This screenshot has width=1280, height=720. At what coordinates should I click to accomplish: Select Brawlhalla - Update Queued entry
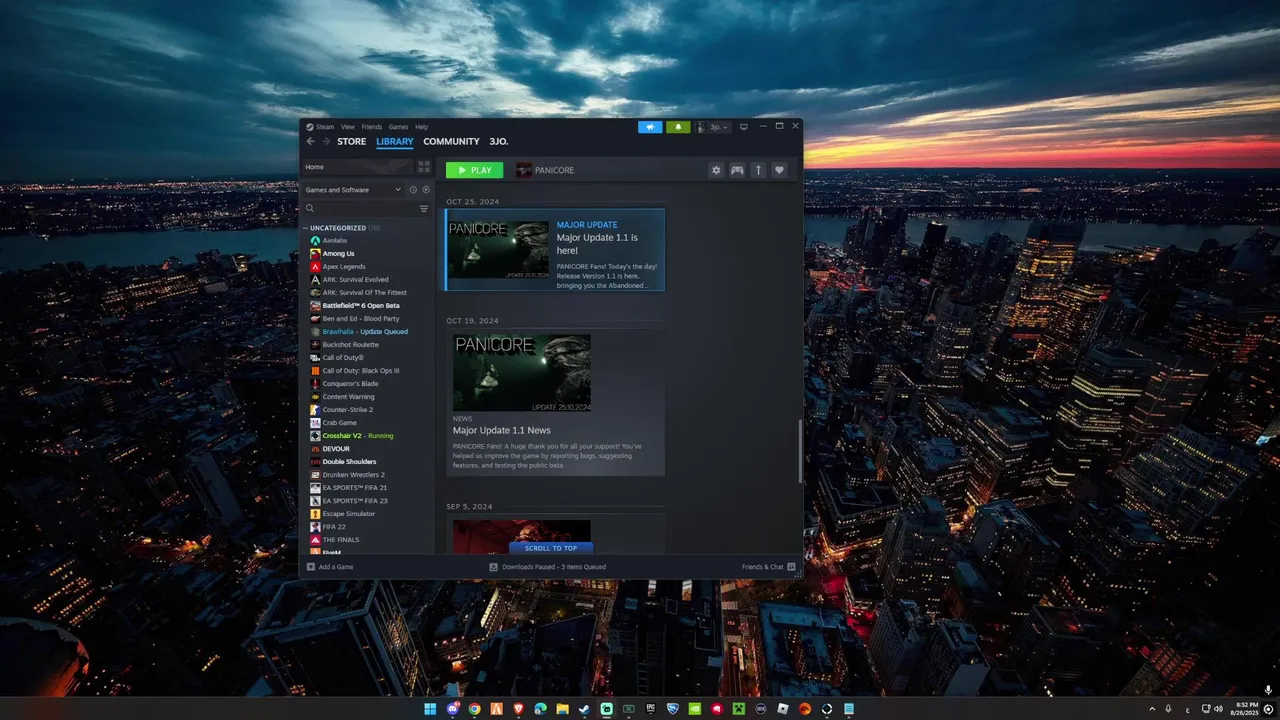pos(365,332)
